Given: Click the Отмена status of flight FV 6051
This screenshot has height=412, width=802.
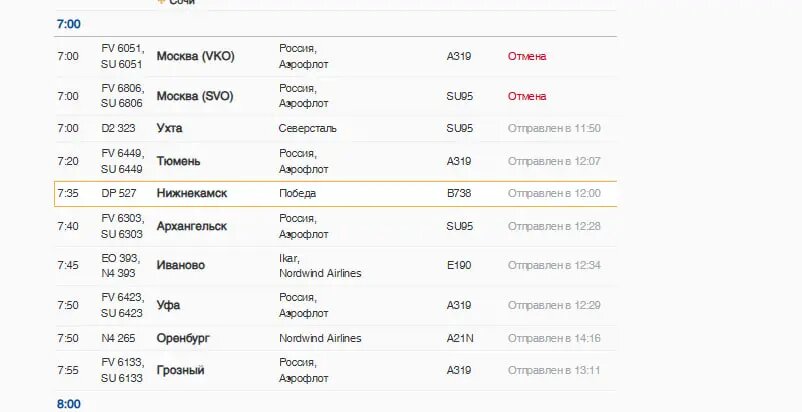Looking at the screenshot, I should coord(527,56).
